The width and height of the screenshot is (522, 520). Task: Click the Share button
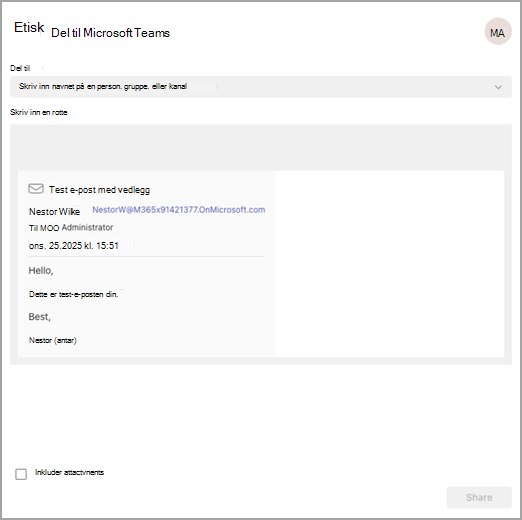(479, 497)
